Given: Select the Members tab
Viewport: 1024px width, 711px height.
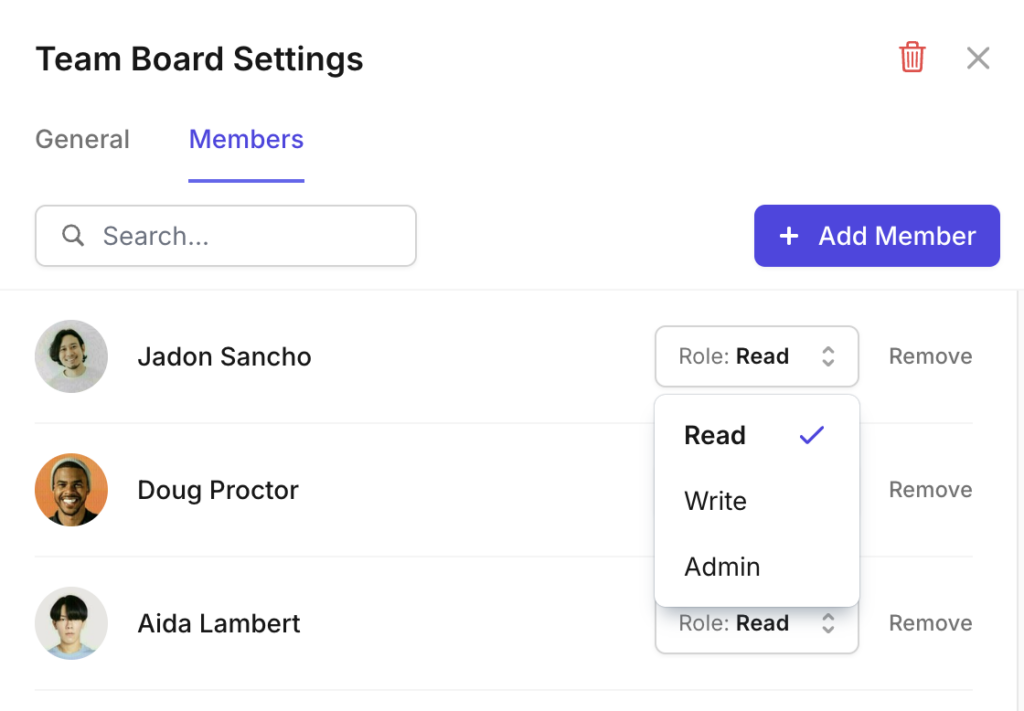Looking at the screenshot, I should tap(246, 139).
